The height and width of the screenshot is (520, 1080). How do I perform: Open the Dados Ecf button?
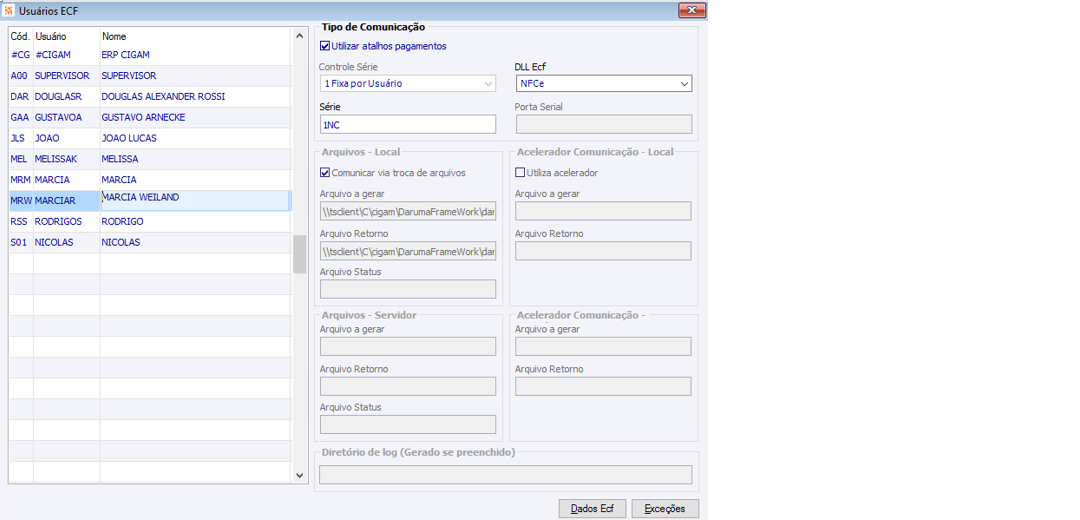click(592, 509)
